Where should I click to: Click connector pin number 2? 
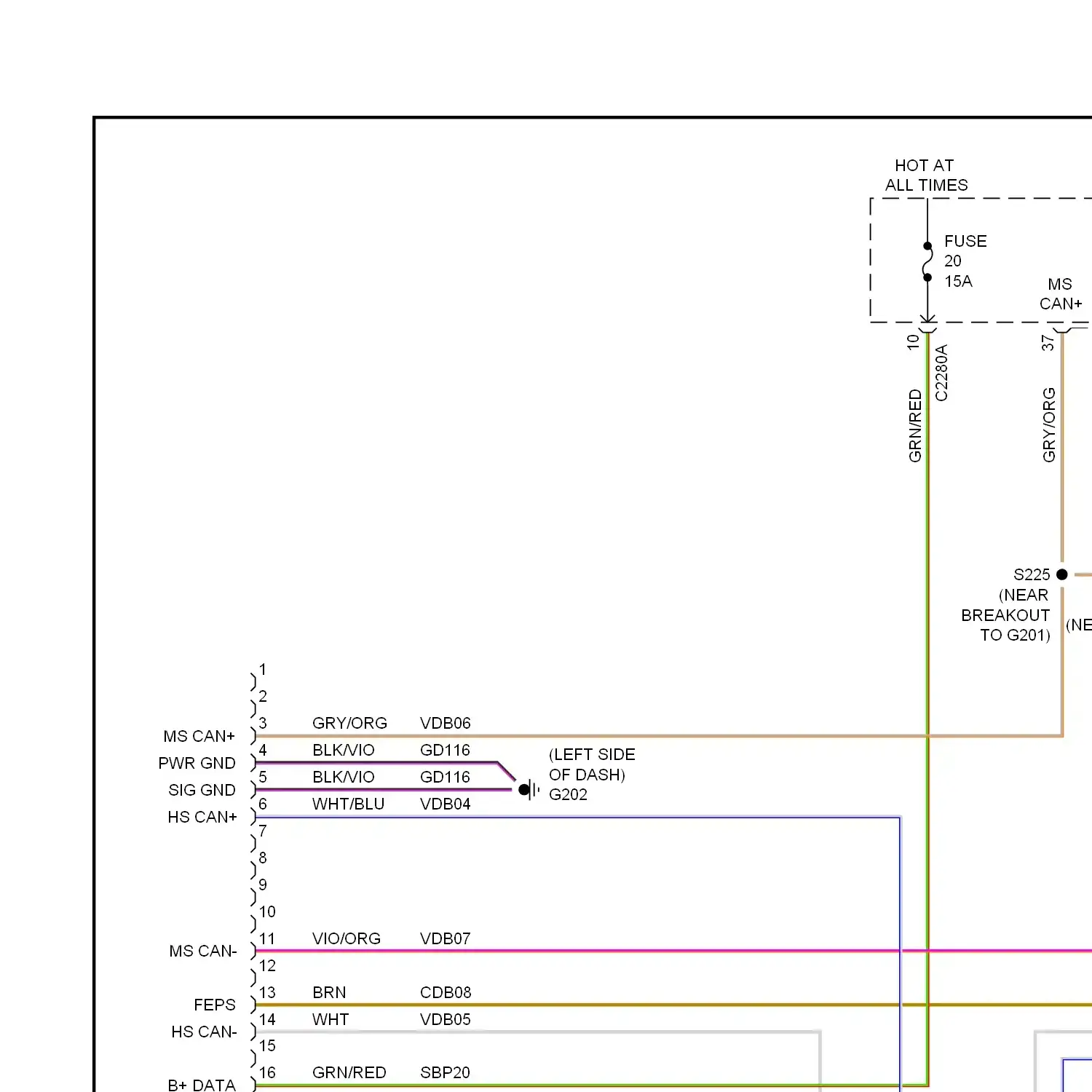(x=263, y=696)
